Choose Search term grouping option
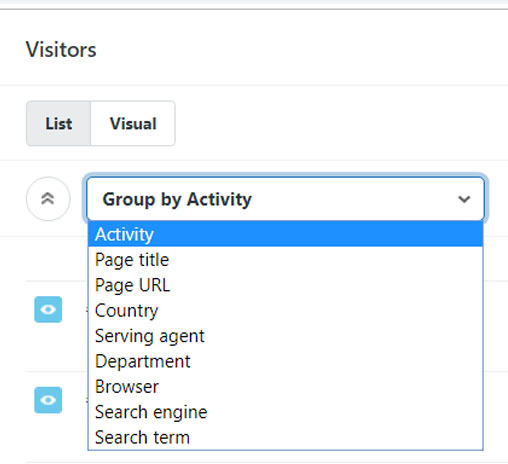The image size is (508, 464). click(285, 437)
